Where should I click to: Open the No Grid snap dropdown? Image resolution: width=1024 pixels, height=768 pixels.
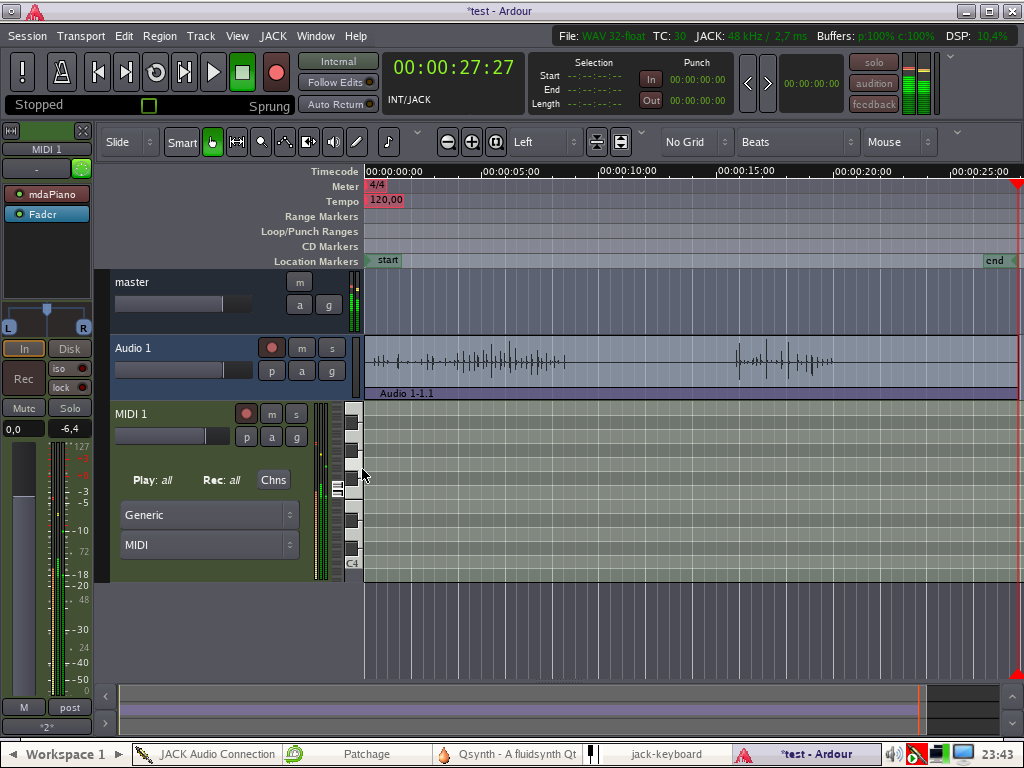[x=697, y=142]
